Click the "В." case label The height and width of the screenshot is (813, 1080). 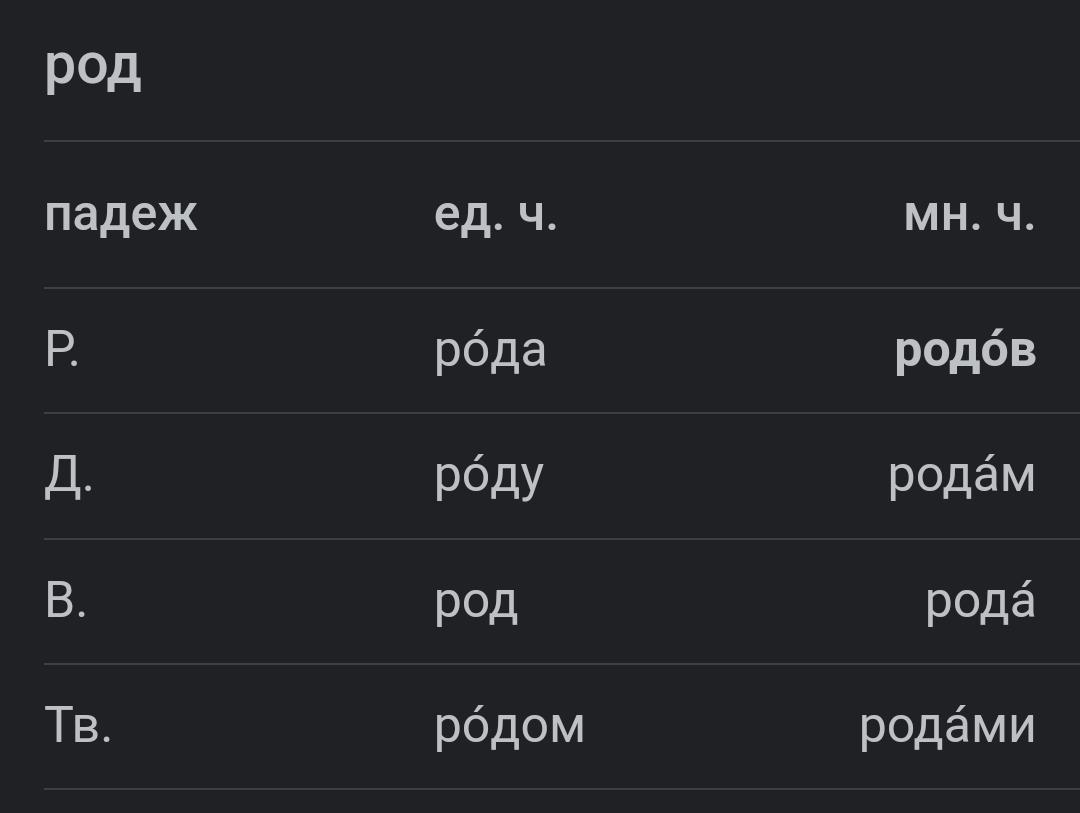click(65, 602)
